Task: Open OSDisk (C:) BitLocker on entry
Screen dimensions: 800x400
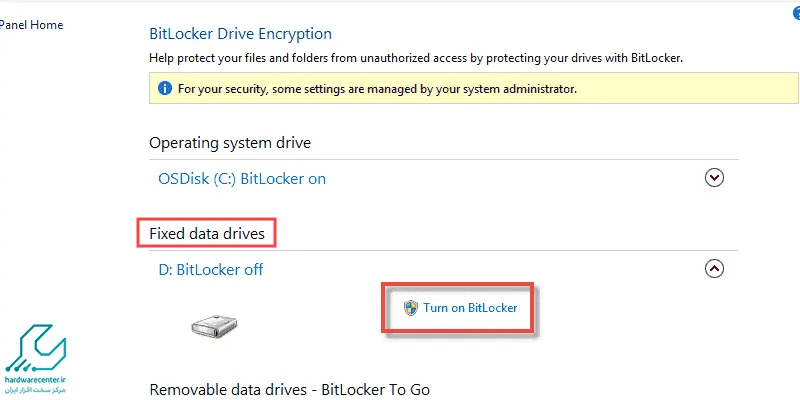Action: (242, 179)
